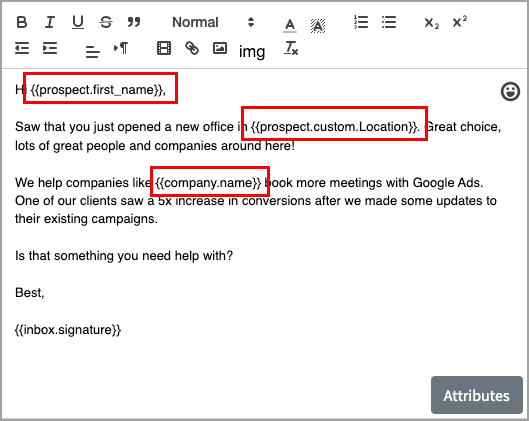The width and height of the screenshot is (529, 421).
Task: Toggle underline formatting
Action: click(x=78, y=22)
